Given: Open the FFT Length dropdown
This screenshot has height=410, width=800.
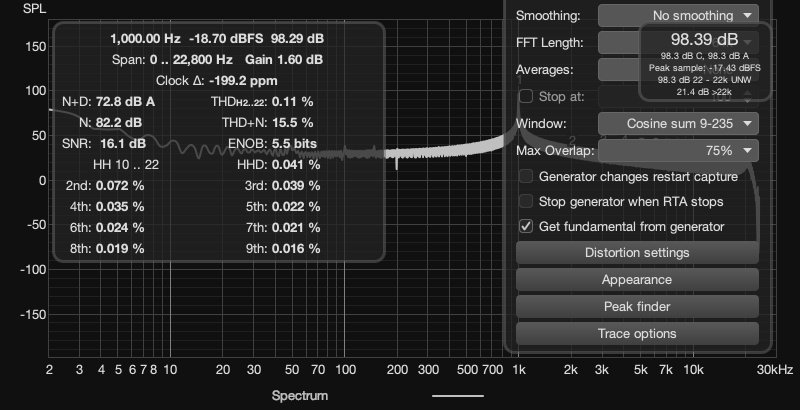Looking at the screenshot, I should (x=617, y=43).
